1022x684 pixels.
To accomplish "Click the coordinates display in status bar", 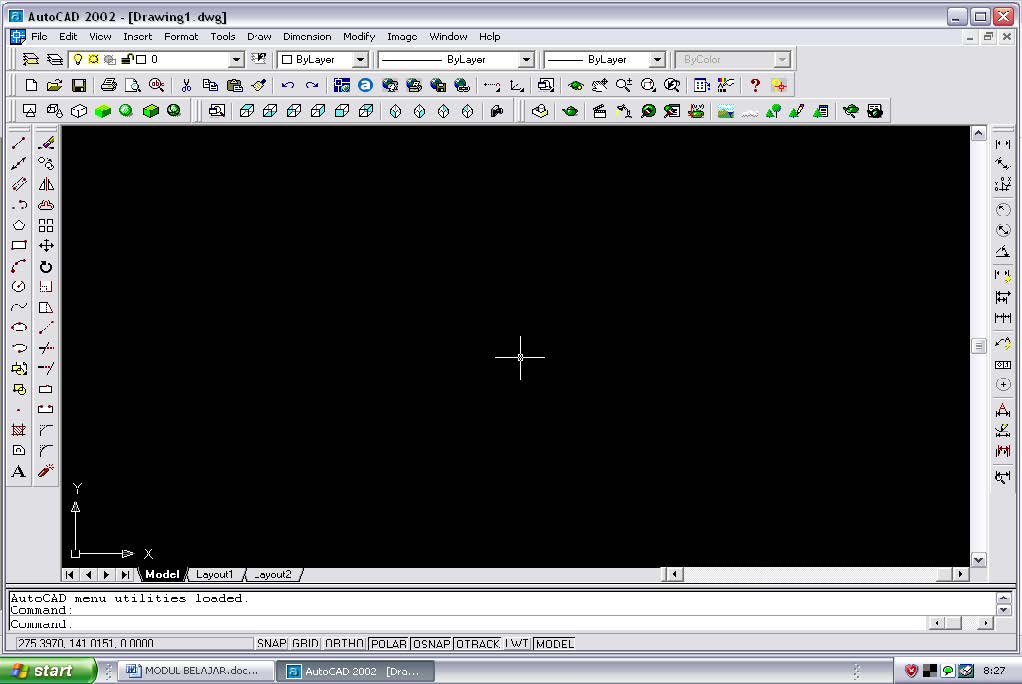I will pos(134,644).
